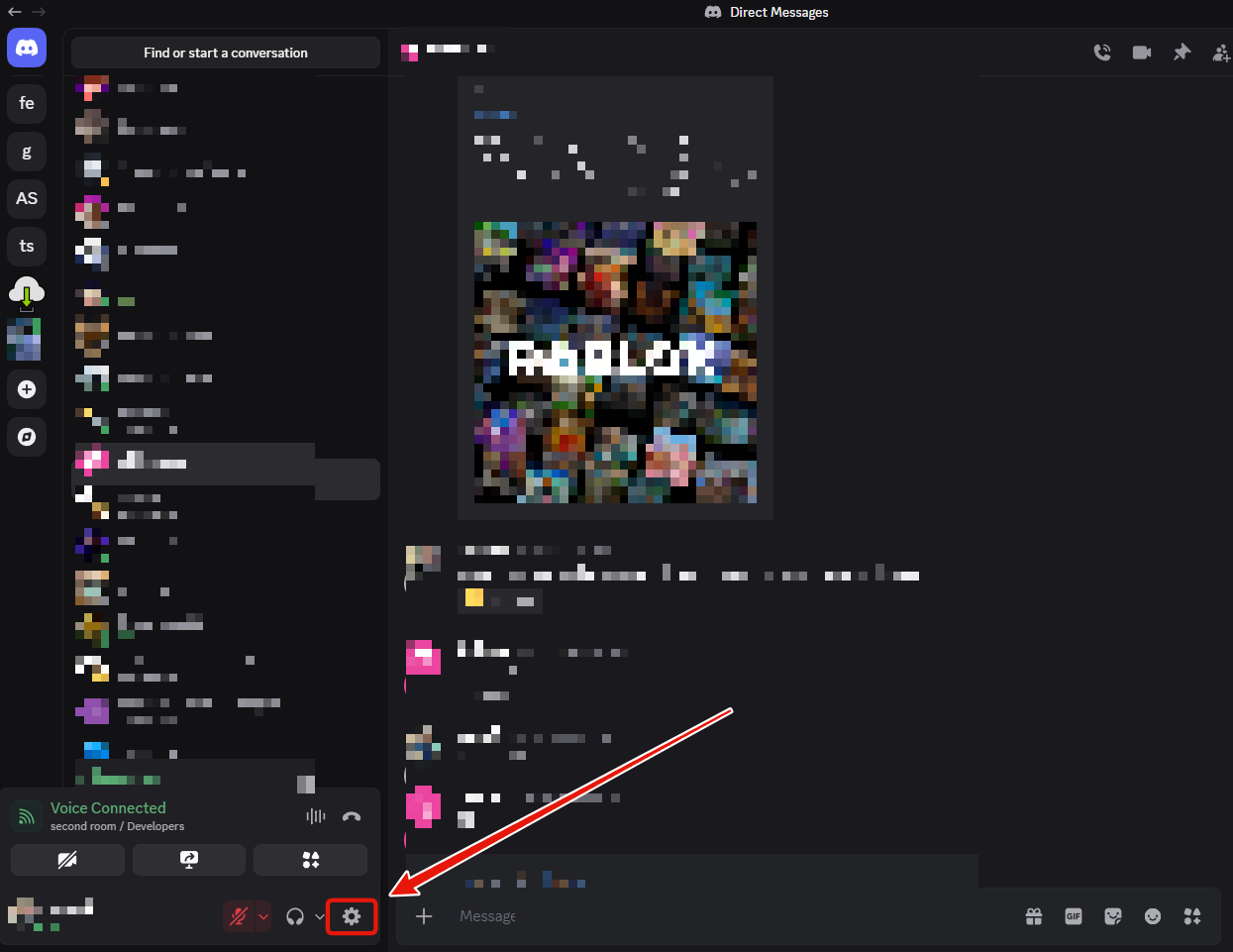Click "Find or start a conversation"
The width and height of the screenshot is (1233, 952).
click(226, 53)
